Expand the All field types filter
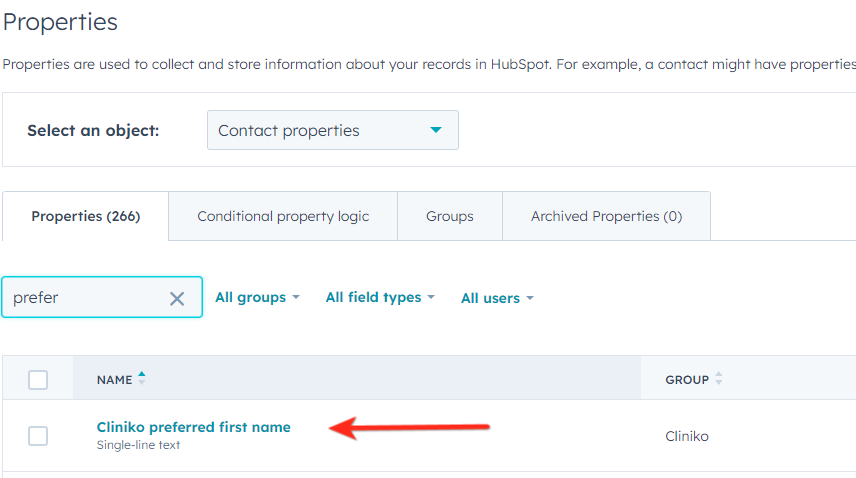The width and height of the screenshot is (856, 478). (380, 297)
